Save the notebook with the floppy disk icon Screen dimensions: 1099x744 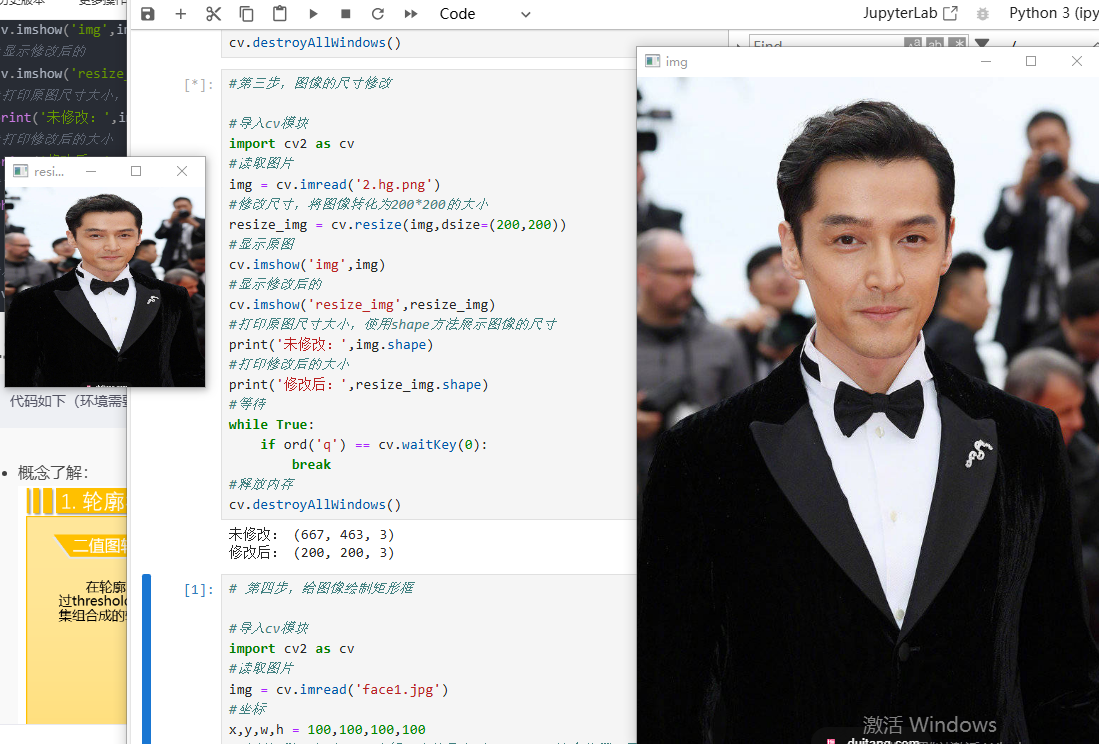click(x=147, y=14)
